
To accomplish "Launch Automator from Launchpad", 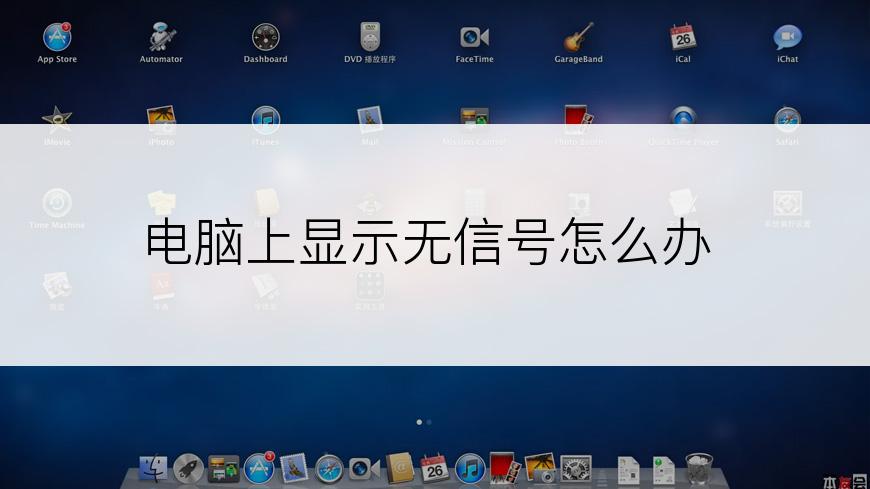I will pos(161,37).
